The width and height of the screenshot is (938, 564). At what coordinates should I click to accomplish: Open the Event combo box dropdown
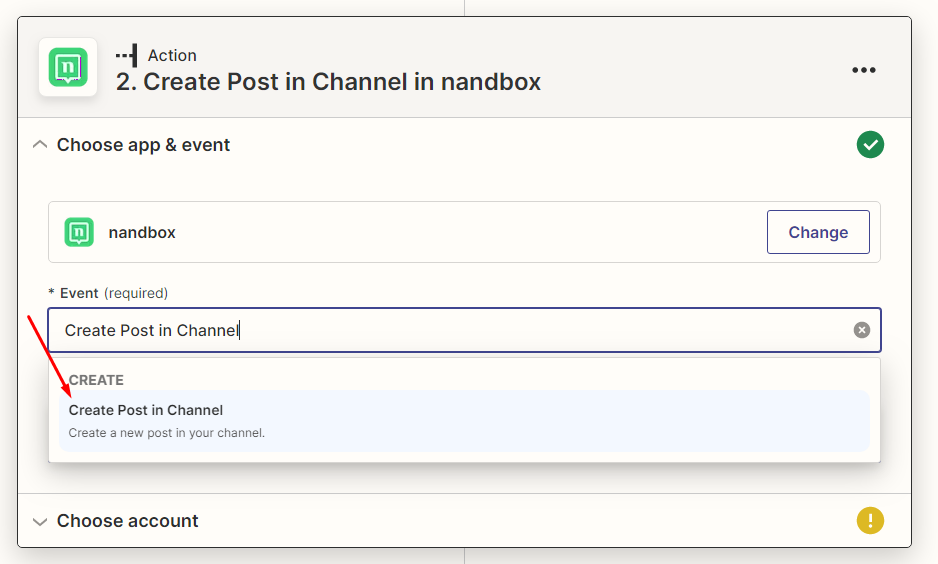click(450, 330)
